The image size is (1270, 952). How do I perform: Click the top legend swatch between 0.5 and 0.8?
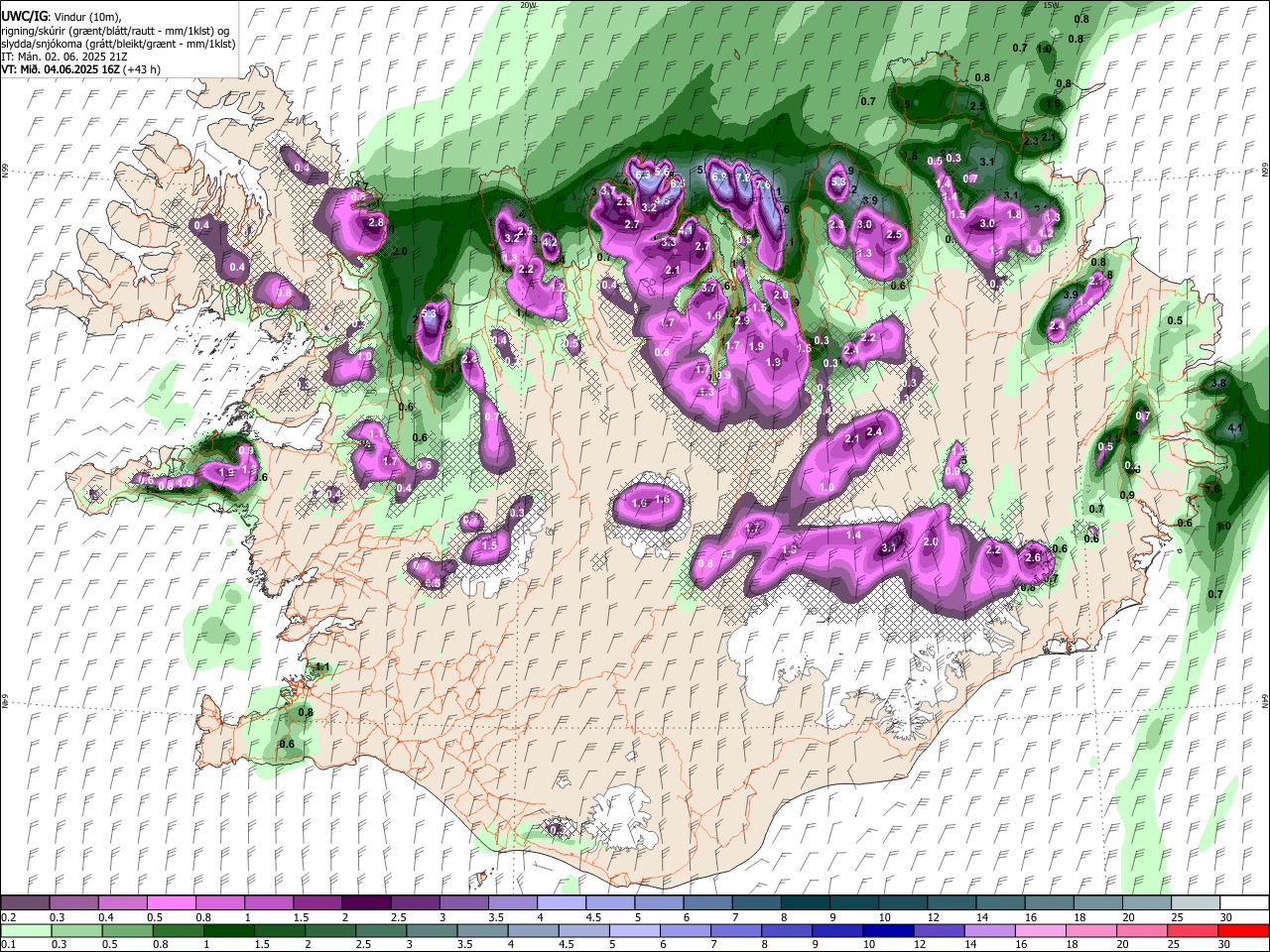coord(171,903)
